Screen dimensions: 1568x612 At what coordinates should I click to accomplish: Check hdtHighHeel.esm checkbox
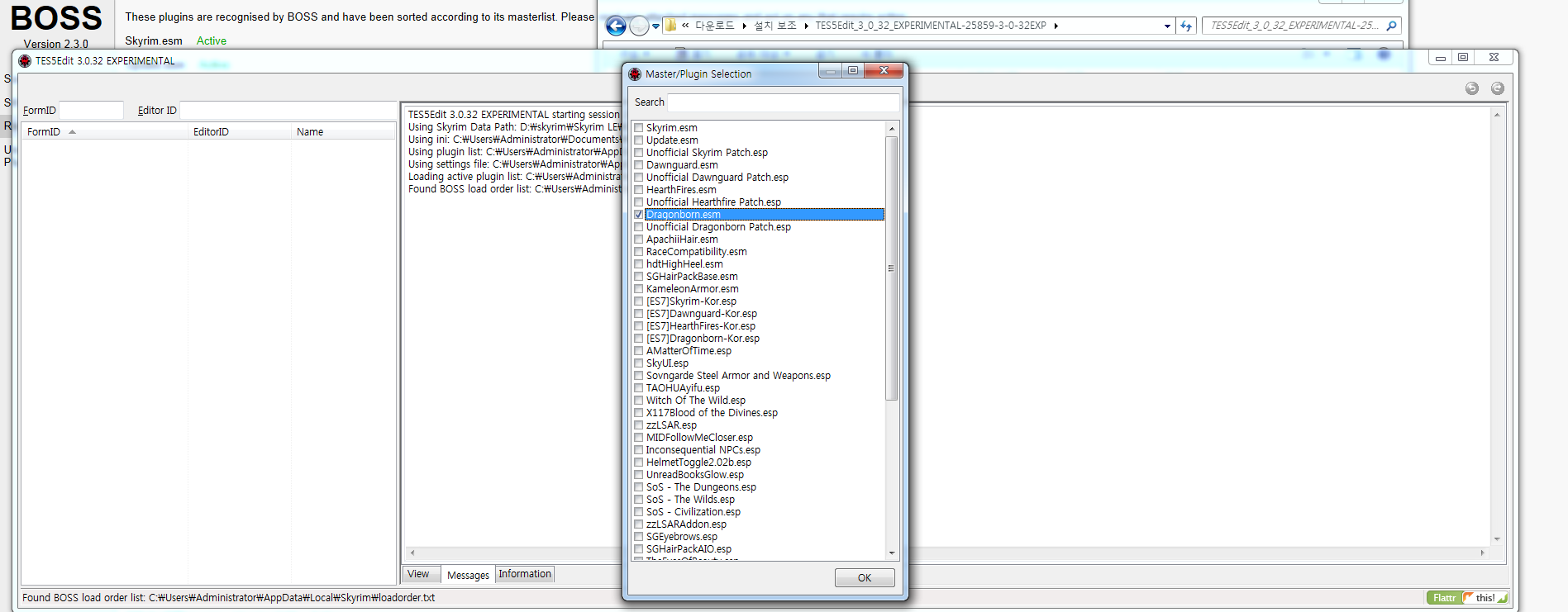[x=639, y=264]
